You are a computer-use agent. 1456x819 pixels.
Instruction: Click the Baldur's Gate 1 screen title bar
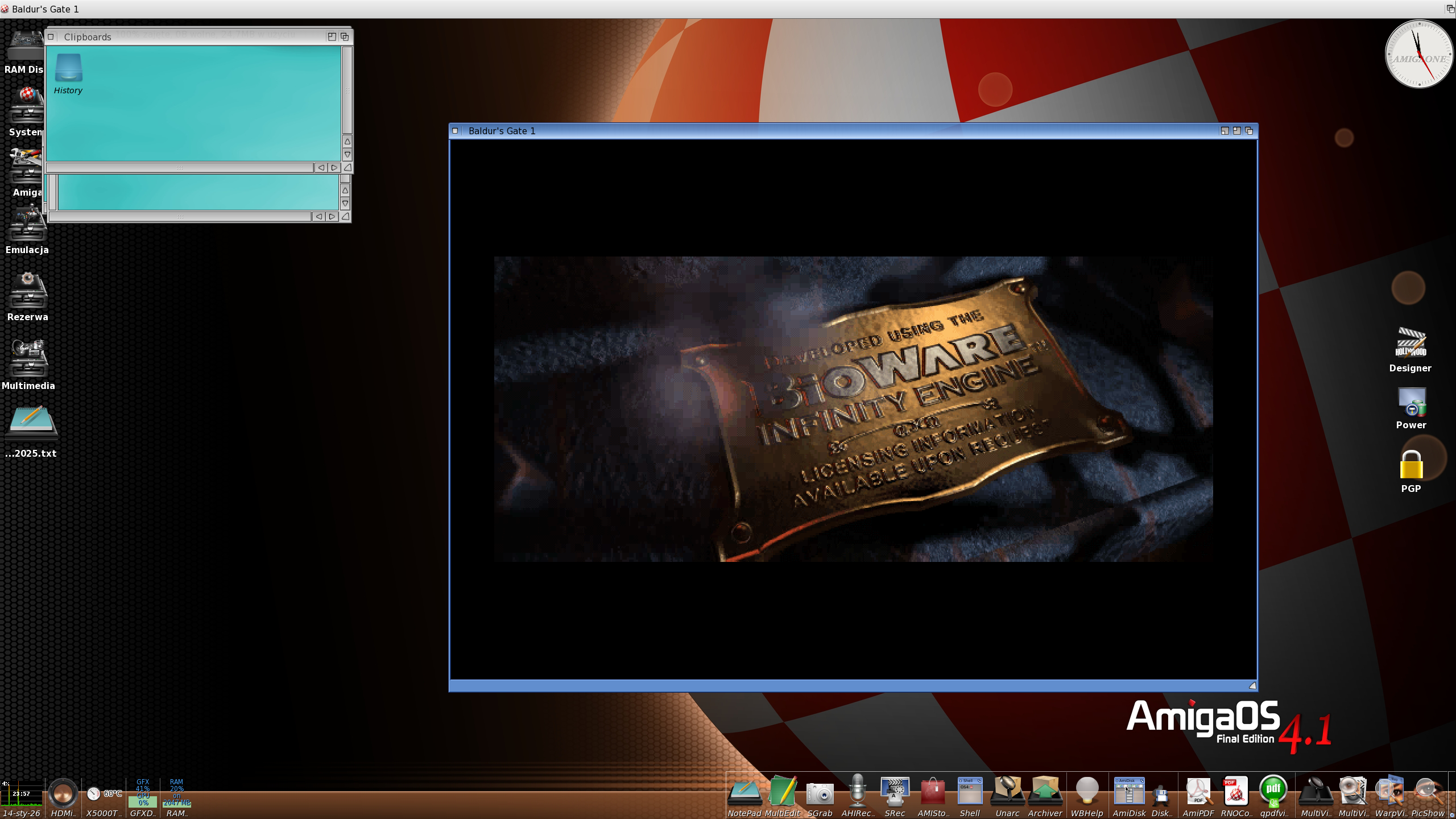click(x=682, y=9)
